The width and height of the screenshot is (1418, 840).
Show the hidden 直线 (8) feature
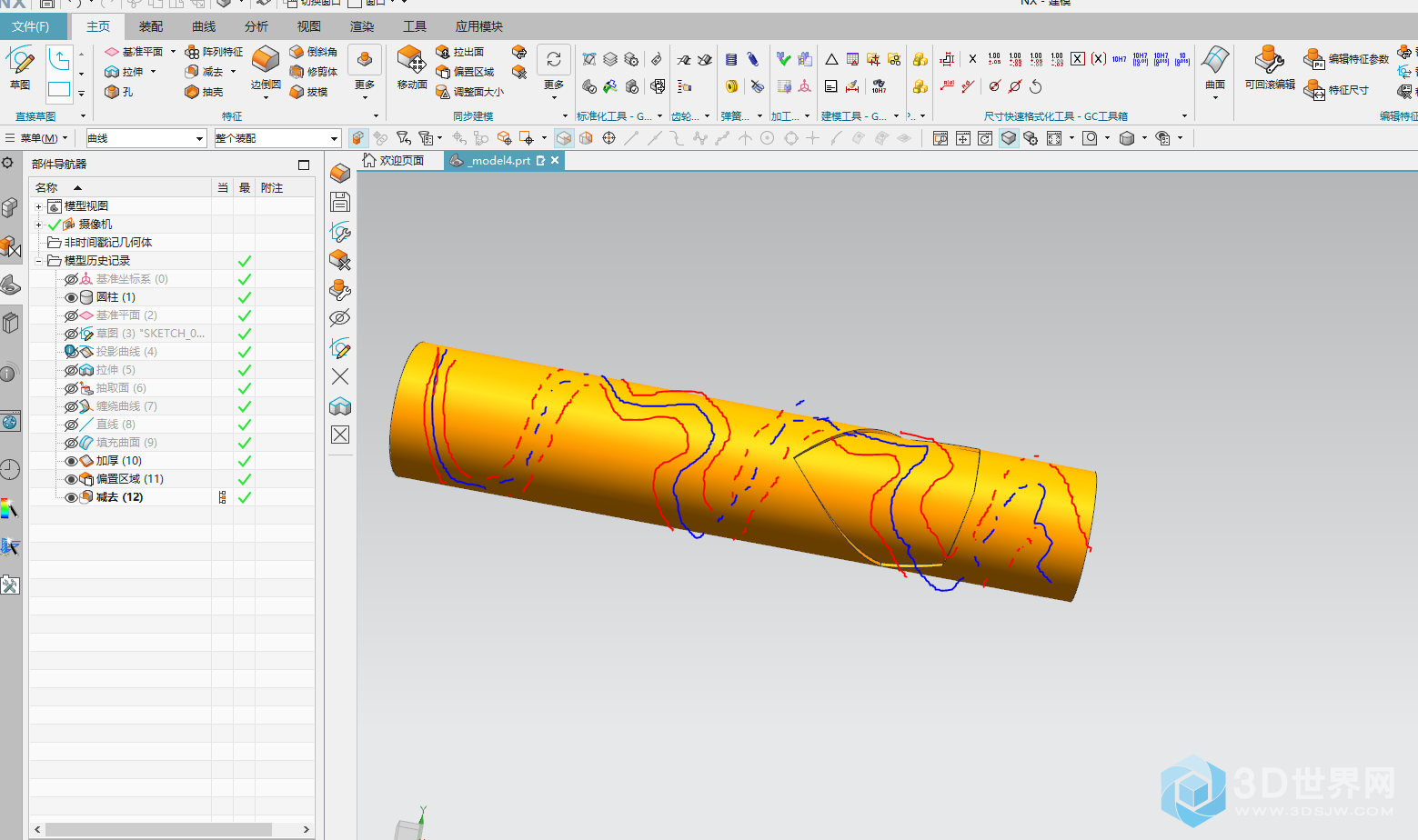click(72, 425)
